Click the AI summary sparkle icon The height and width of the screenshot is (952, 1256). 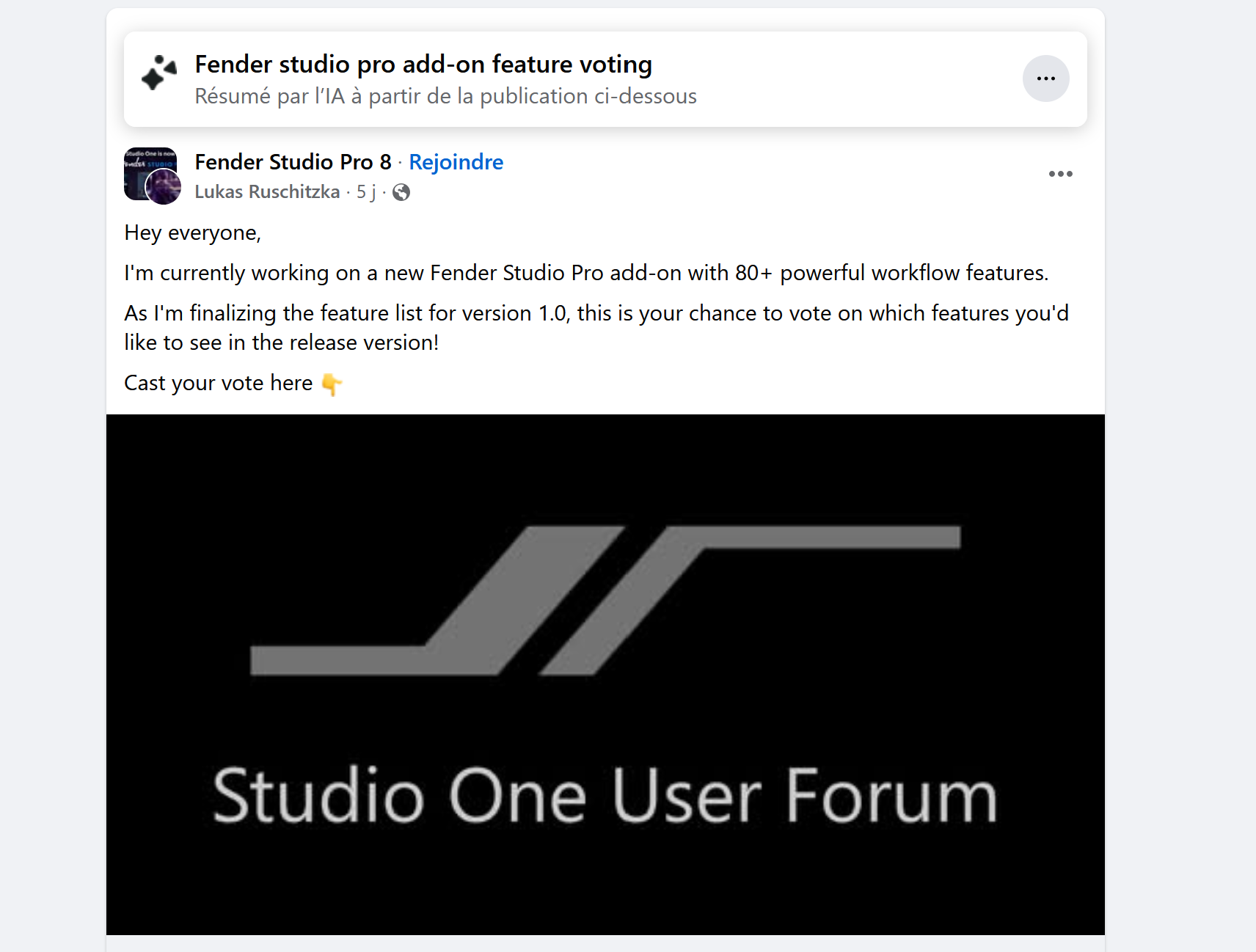point(159,73)
